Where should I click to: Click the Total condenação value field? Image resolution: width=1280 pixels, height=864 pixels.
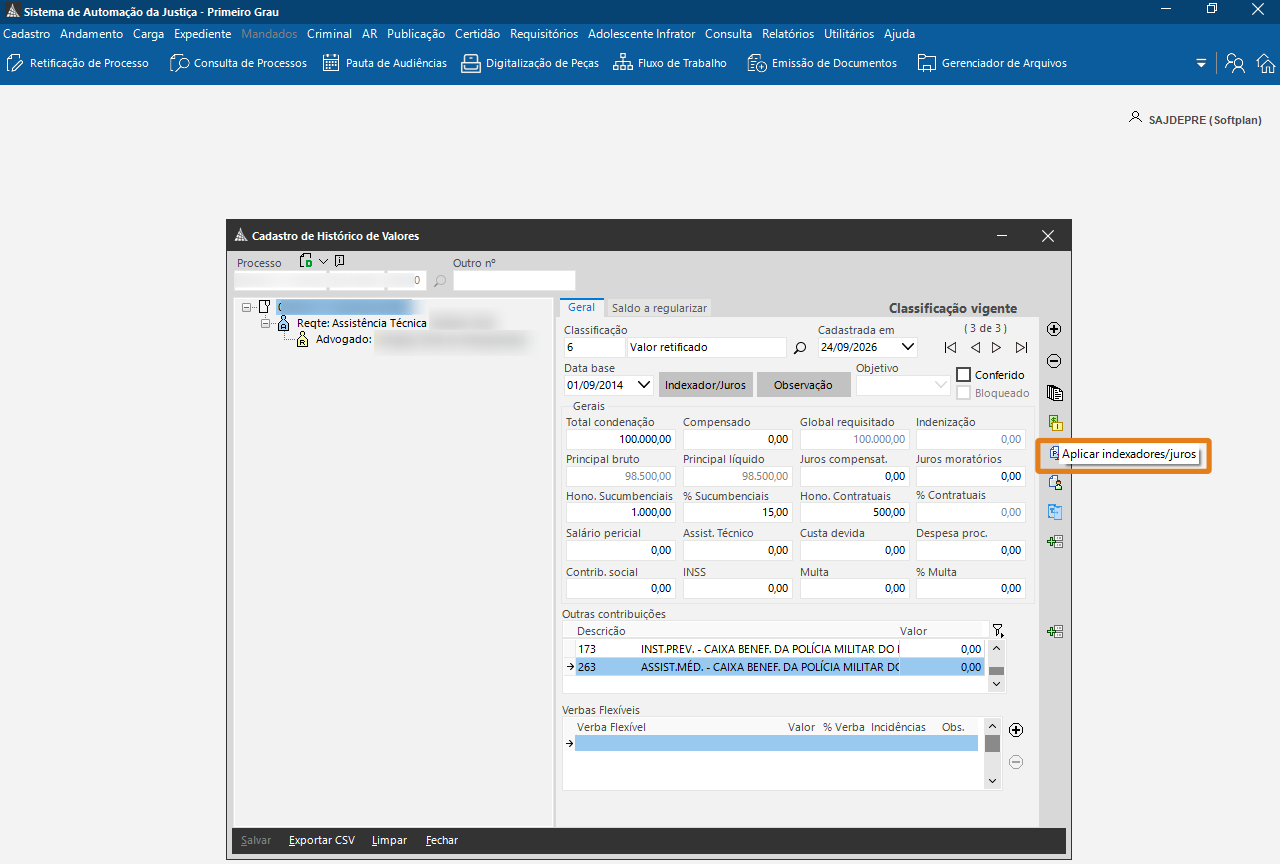(620, 439)
